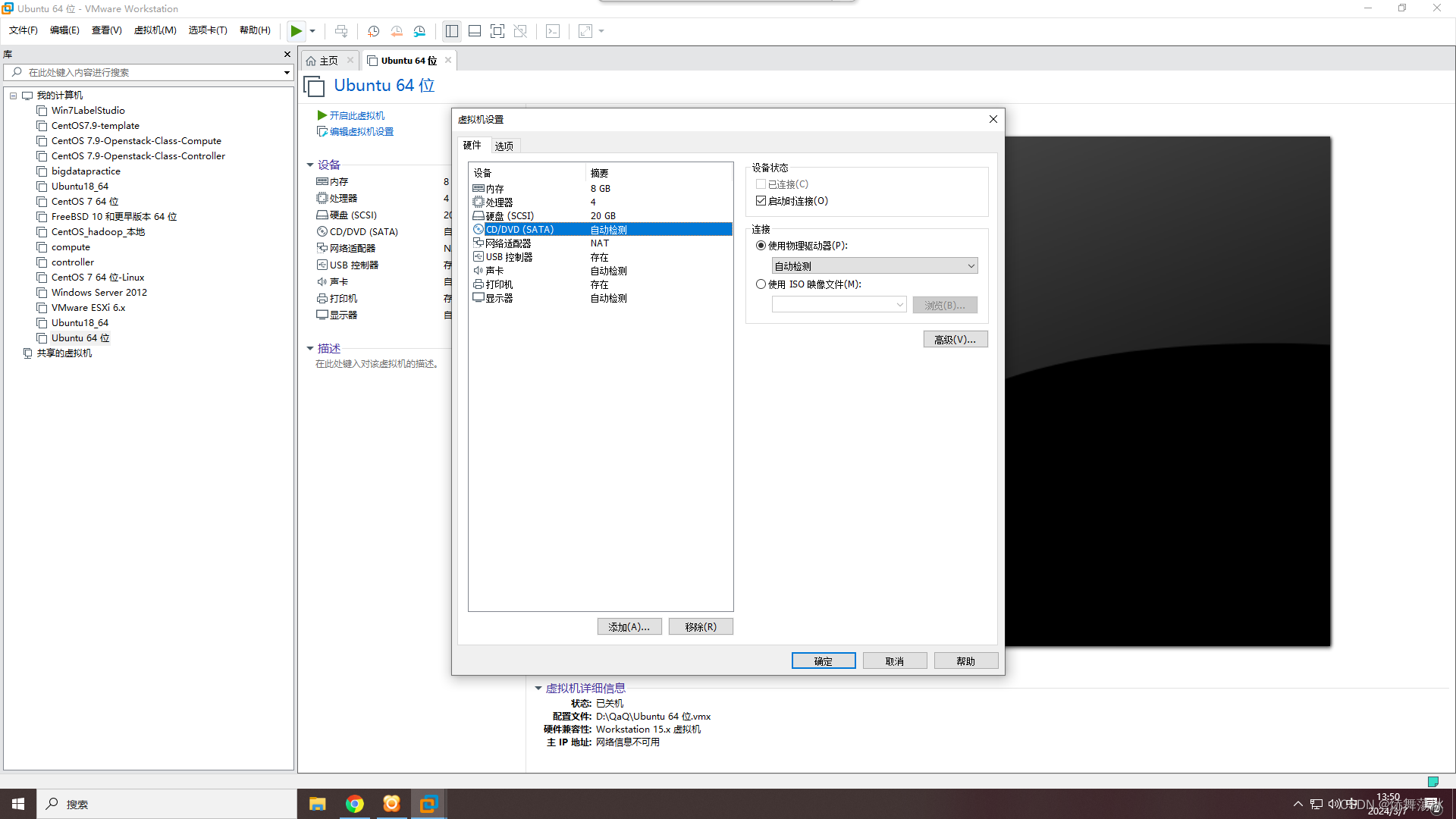The height and width of the screenshot is (819, 1456).
Task: Select 使用物理驱动器(P) radio button
Action: click(761, 246)
